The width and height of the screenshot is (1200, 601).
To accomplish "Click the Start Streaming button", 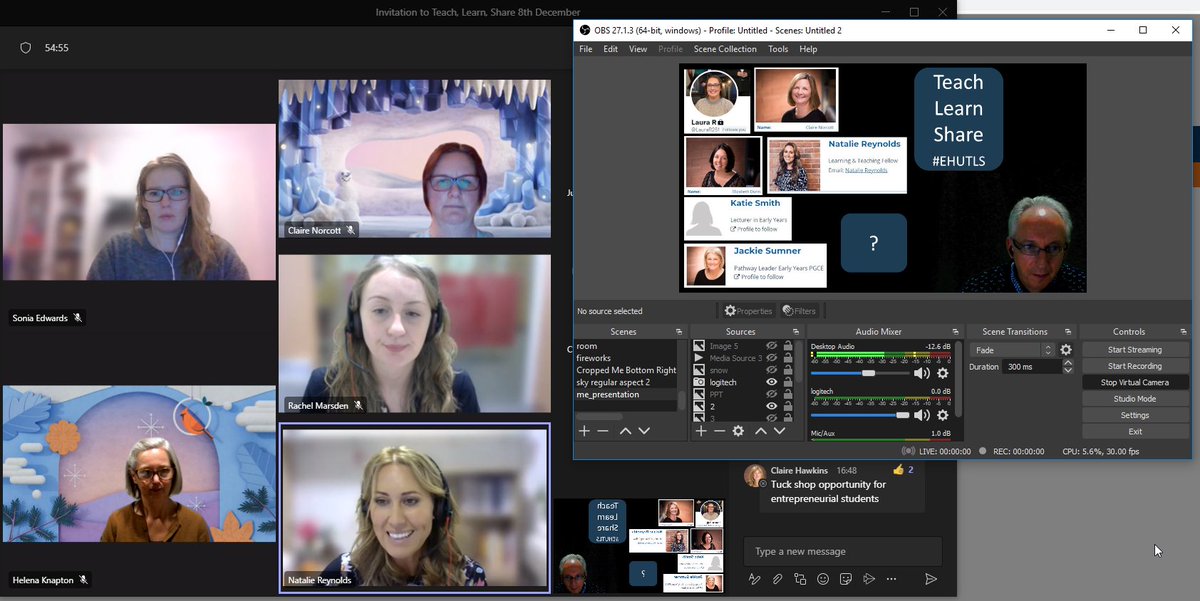I will [x=1135, y=350].
